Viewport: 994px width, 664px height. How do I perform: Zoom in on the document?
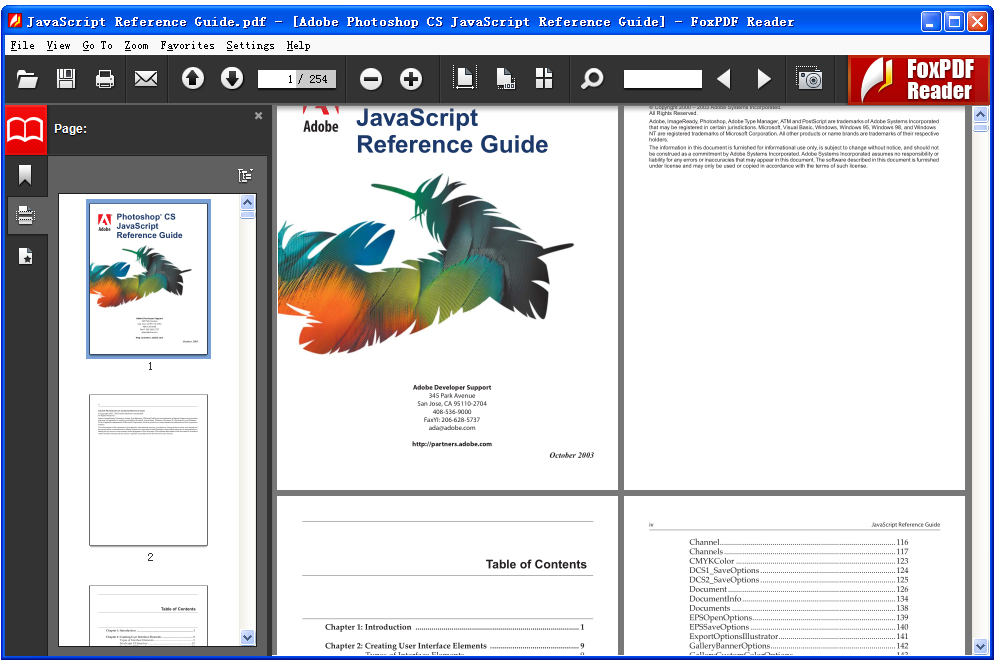tap(410, 78)
